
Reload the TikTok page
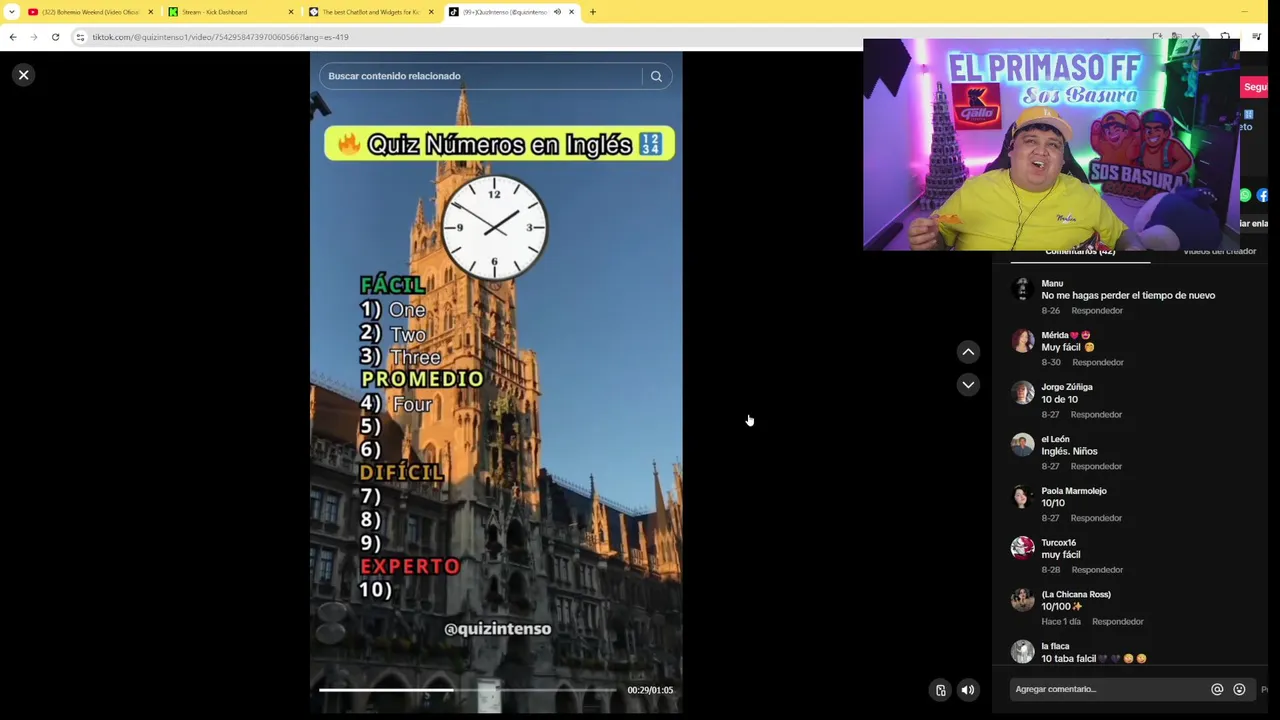pyautogui.click(x=55, y=37)
